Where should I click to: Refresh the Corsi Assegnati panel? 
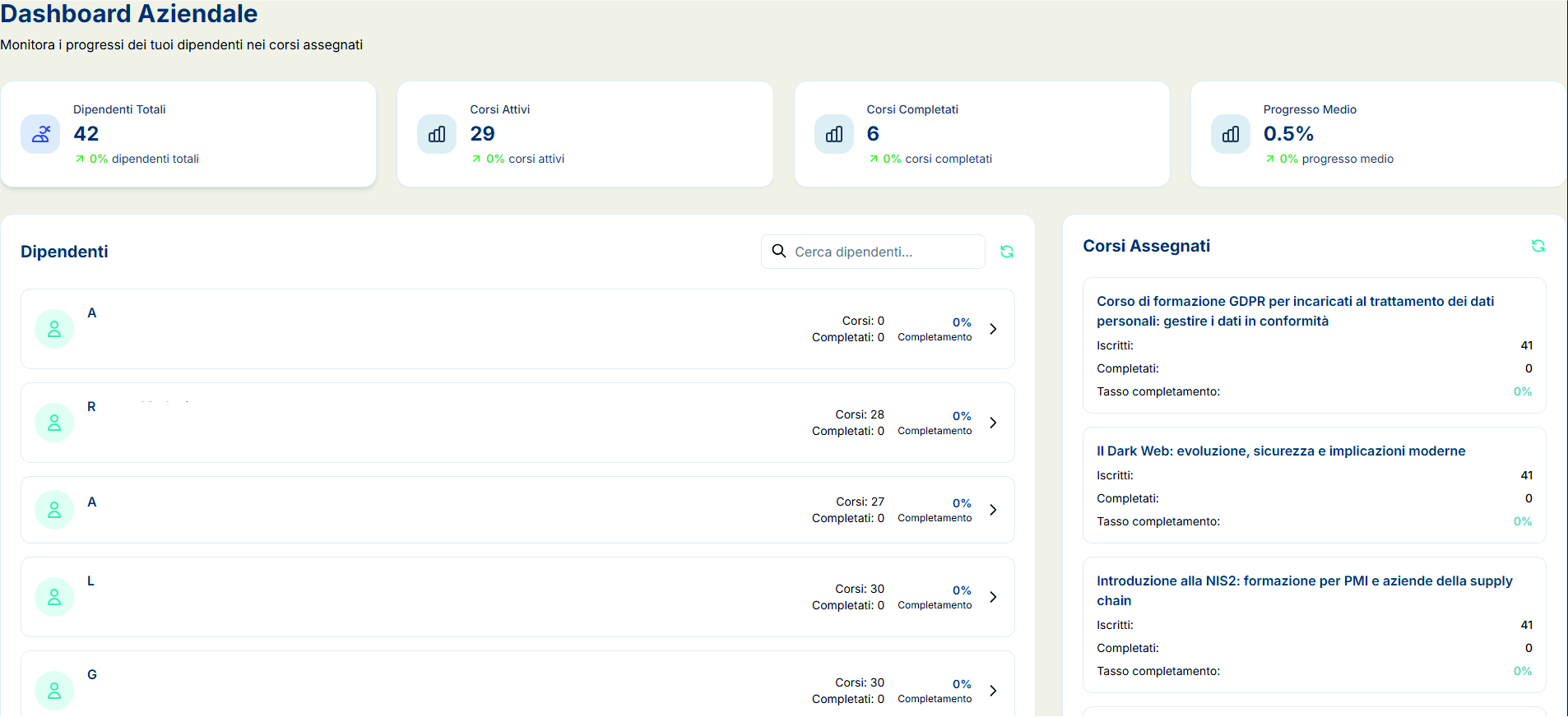tap(1538, 246)
